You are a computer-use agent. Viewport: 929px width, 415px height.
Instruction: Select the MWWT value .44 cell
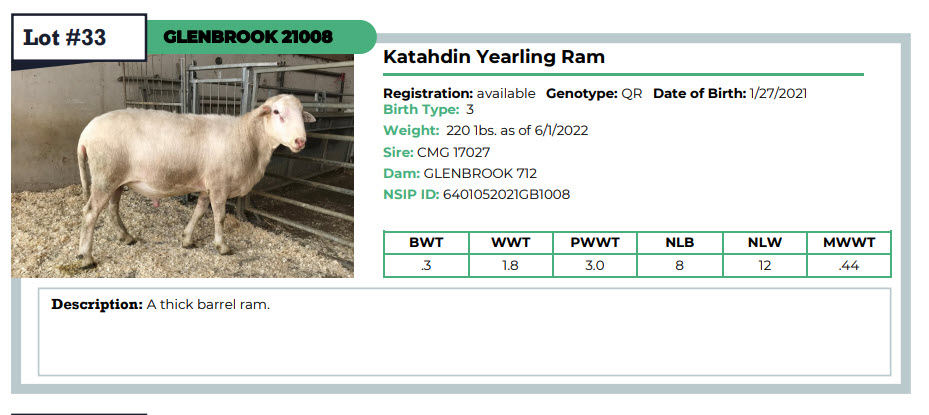click(849, 266)
